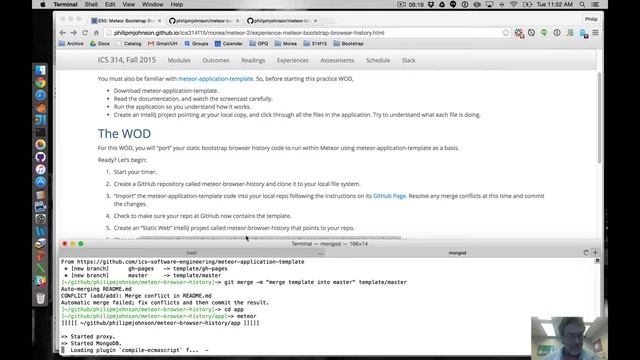Open the AirPlay display menu

[x=489, y=4]
